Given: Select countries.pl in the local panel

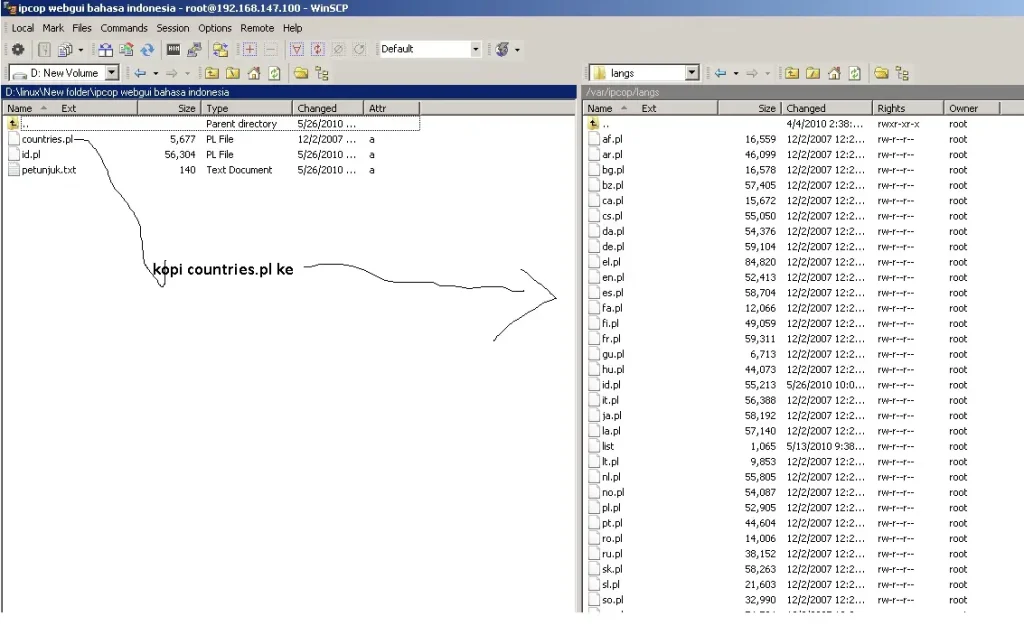Looking at the screenshot, I should (x=47, y=139).
